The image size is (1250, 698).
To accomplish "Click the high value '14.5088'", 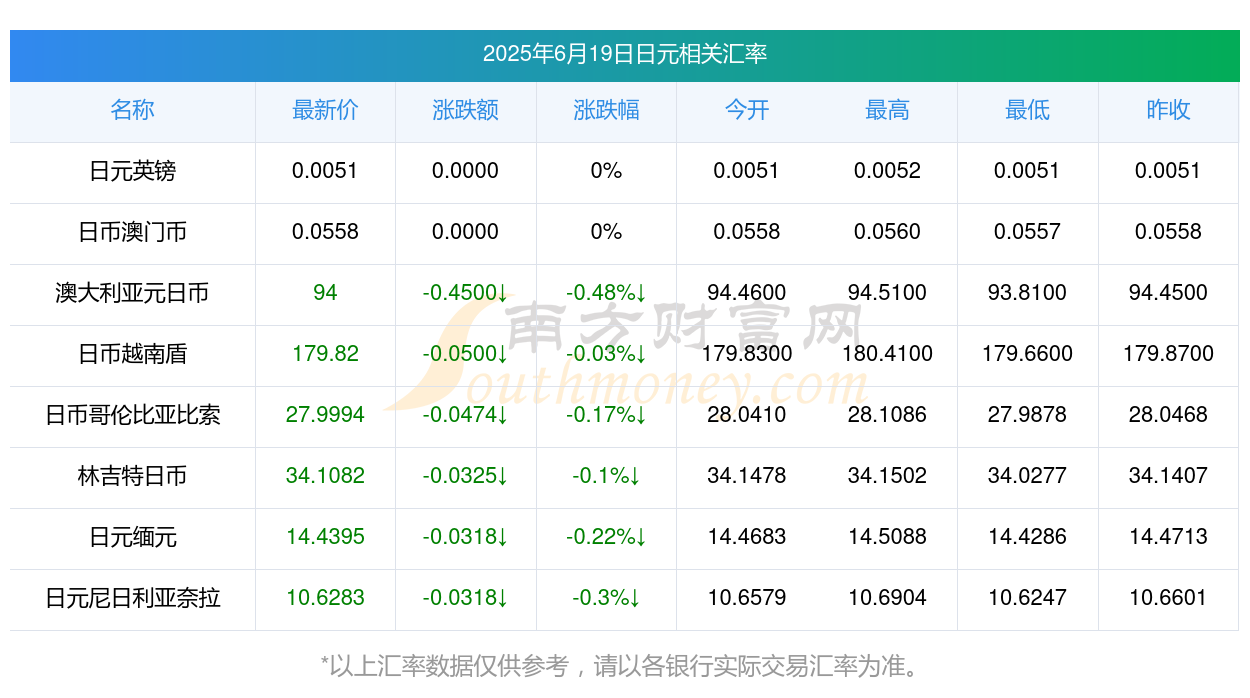I will (887, 537).
